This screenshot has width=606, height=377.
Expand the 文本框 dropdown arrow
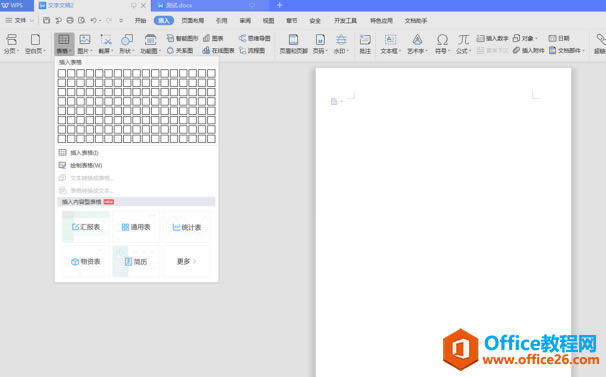(x=400, y=51)
